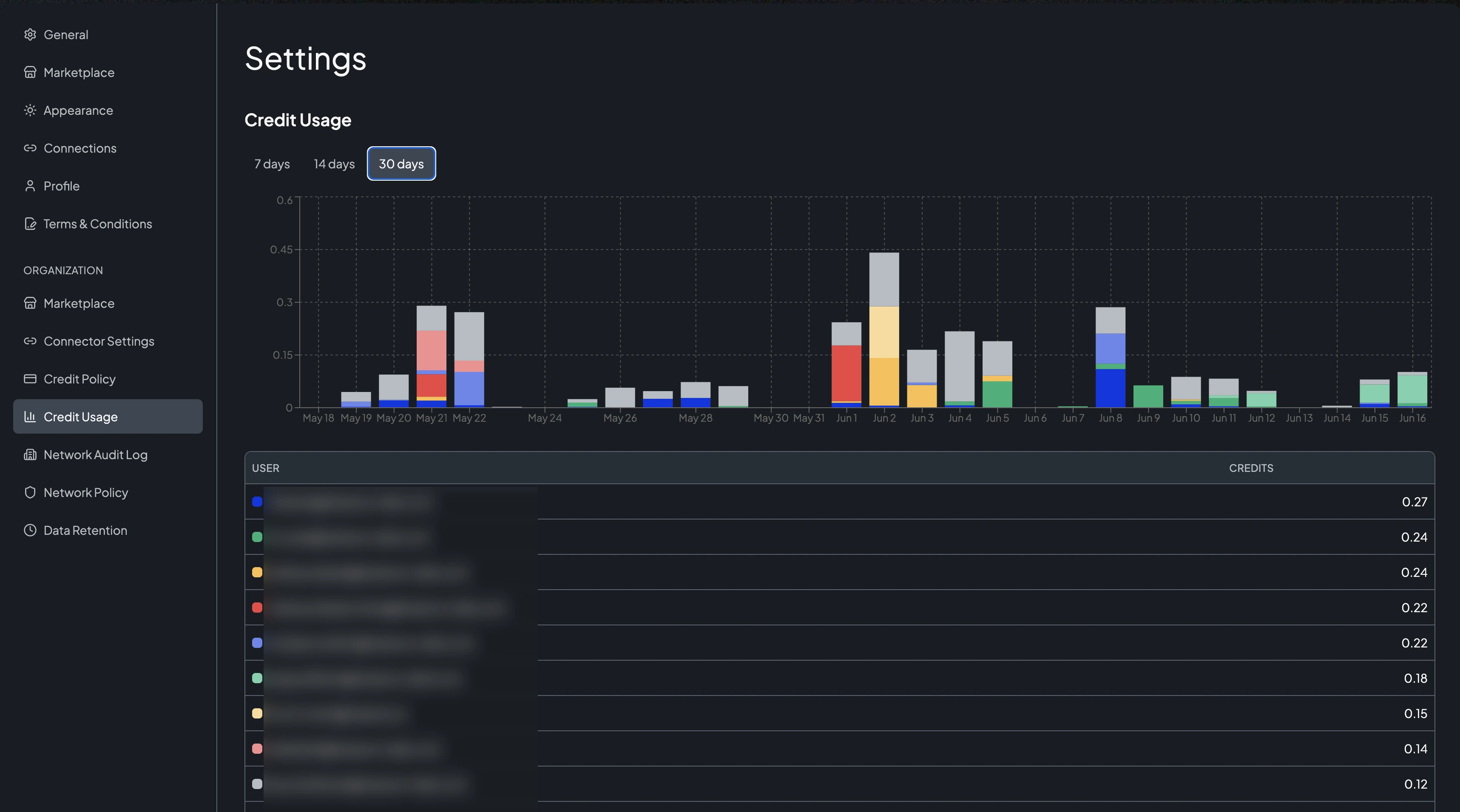Click the 0.14 credits value
The image size is (1460, 812).
(1415, 749)
